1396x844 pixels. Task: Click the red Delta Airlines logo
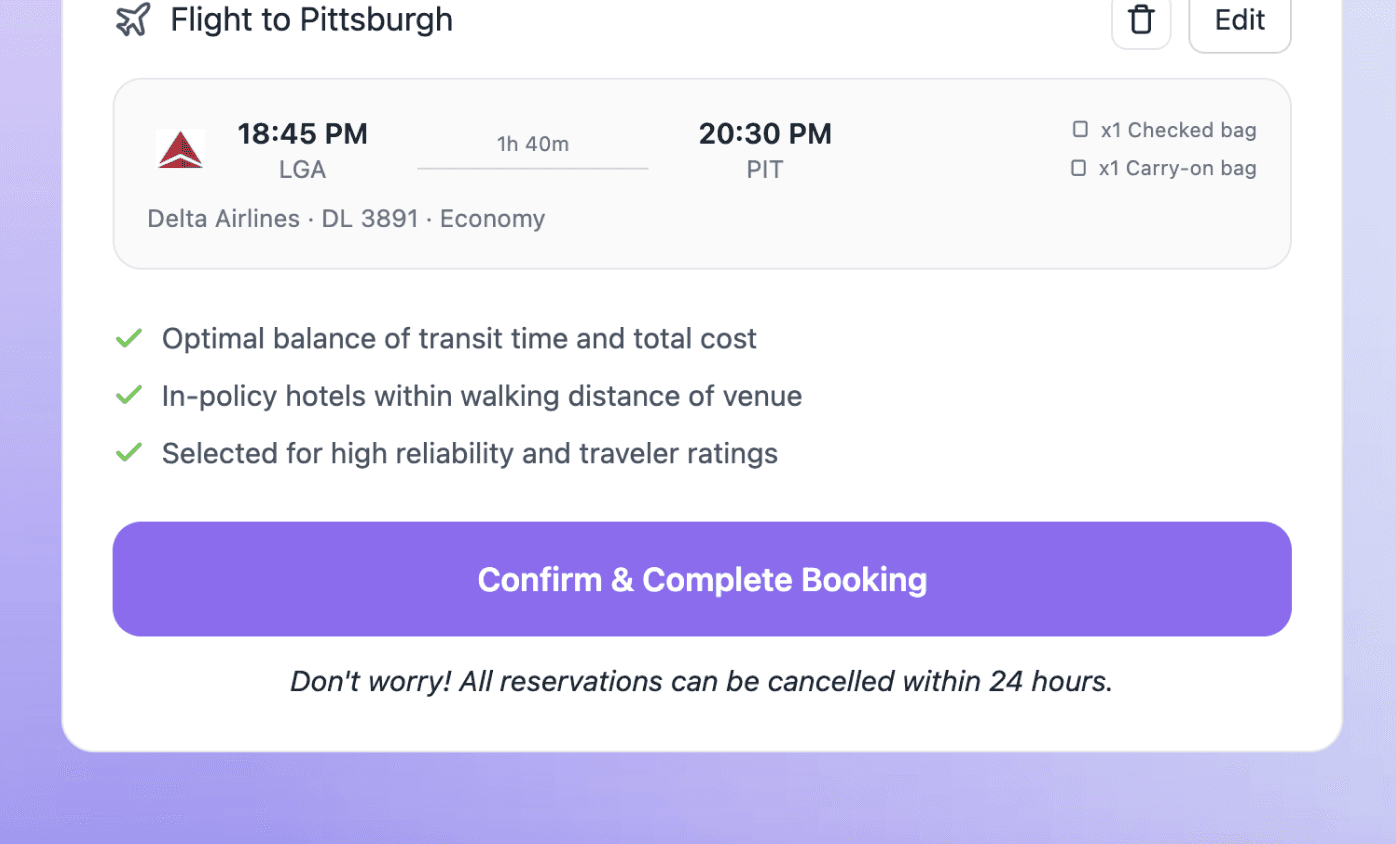pos(181,150)
